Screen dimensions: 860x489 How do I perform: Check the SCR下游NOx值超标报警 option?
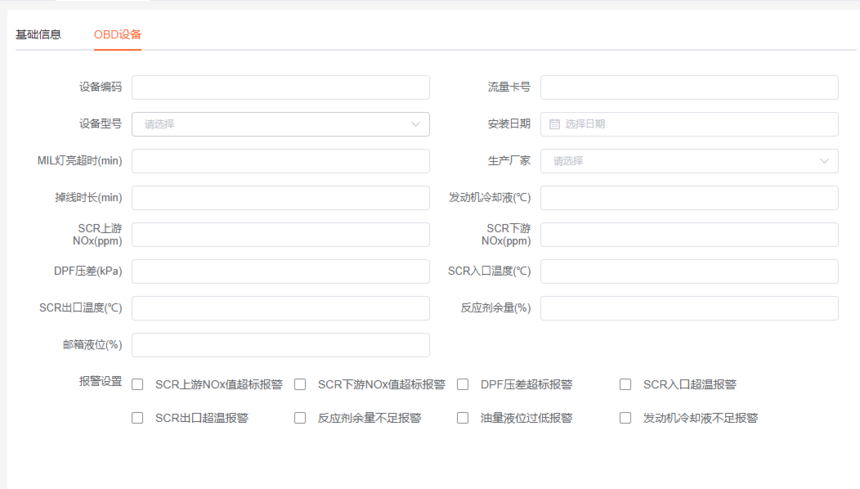pos(300,385)
